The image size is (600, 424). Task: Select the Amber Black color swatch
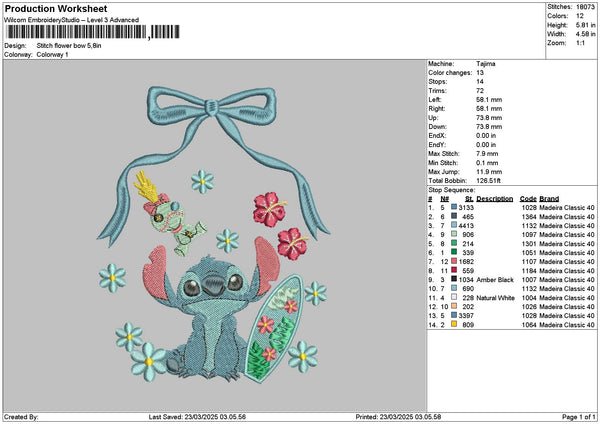(454, 279)
